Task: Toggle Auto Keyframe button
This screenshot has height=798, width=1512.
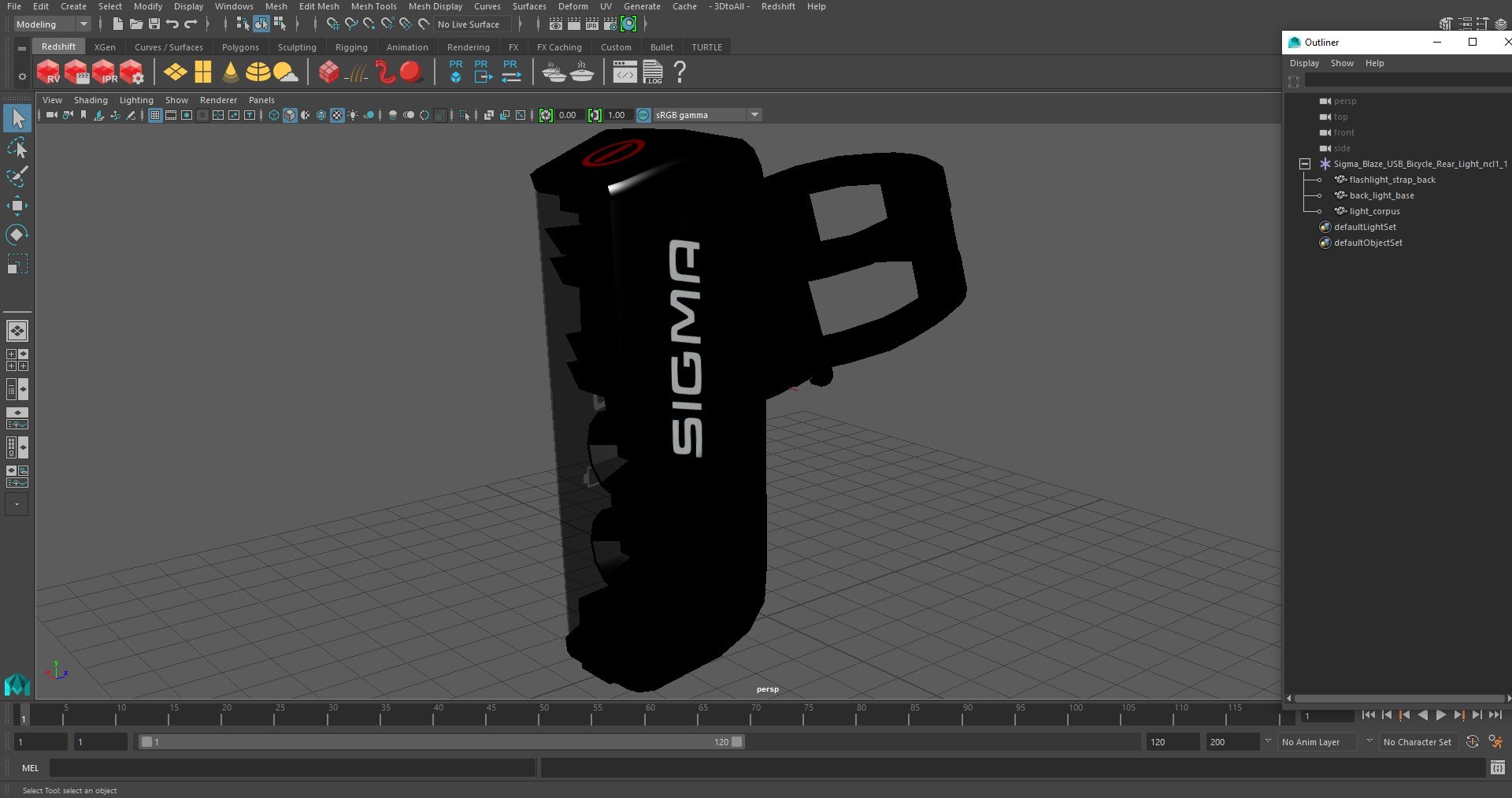Action: coord(1473,742)
